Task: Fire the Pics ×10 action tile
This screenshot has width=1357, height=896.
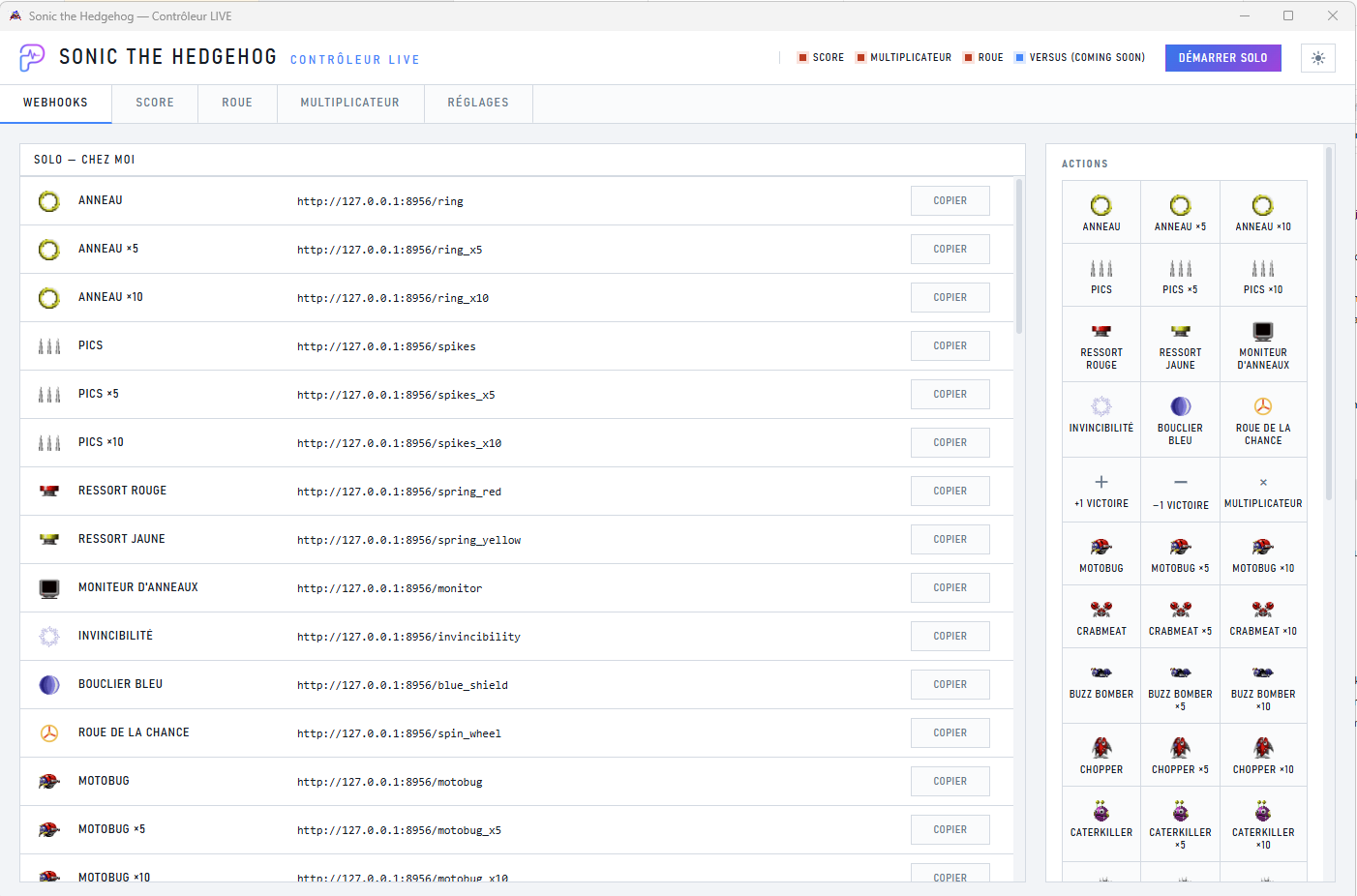Action: [1263, 275]
